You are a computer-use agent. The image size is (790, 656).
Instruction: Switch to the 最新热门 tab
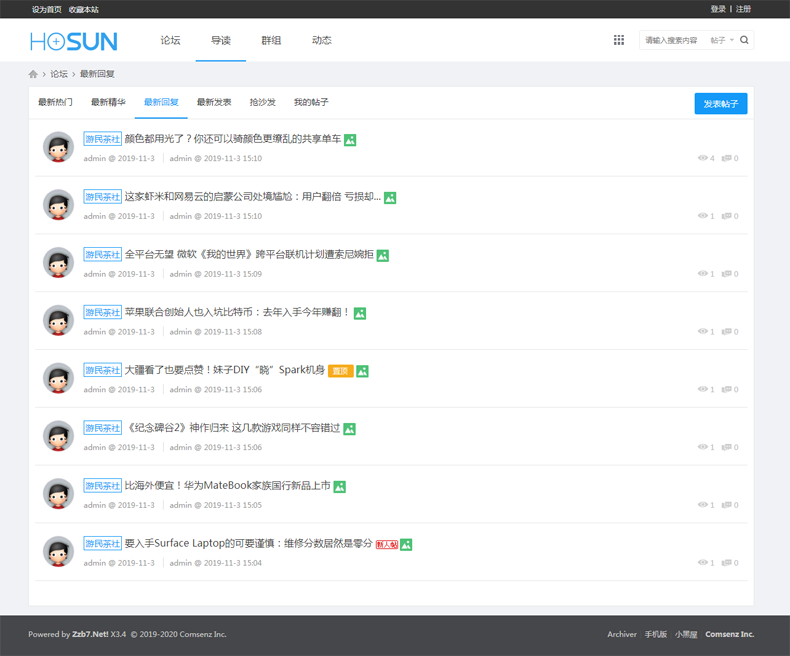click(55, 102)
